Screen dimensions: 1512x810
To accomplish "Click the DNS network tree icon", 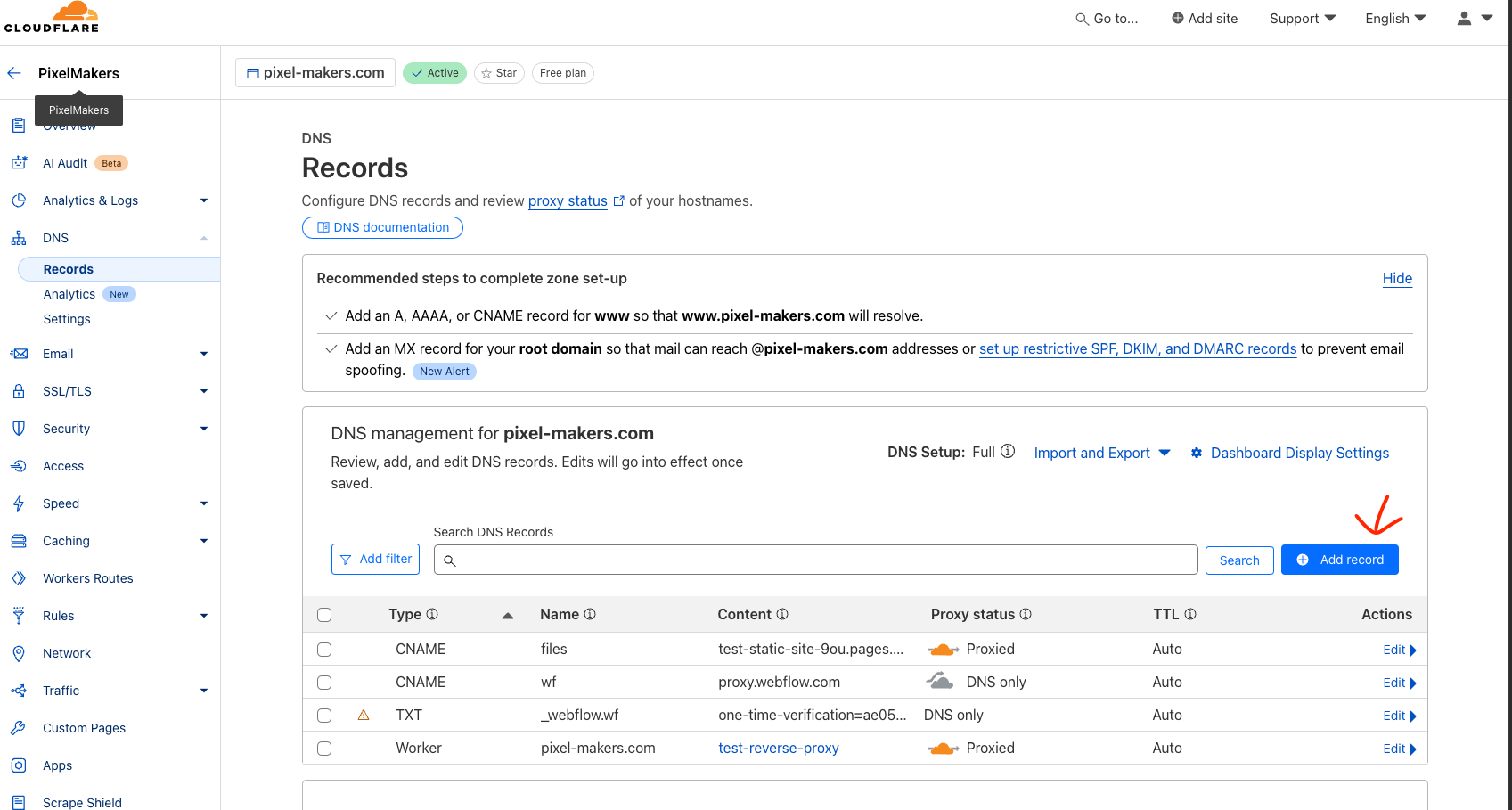I will click(x=19, y=238).
